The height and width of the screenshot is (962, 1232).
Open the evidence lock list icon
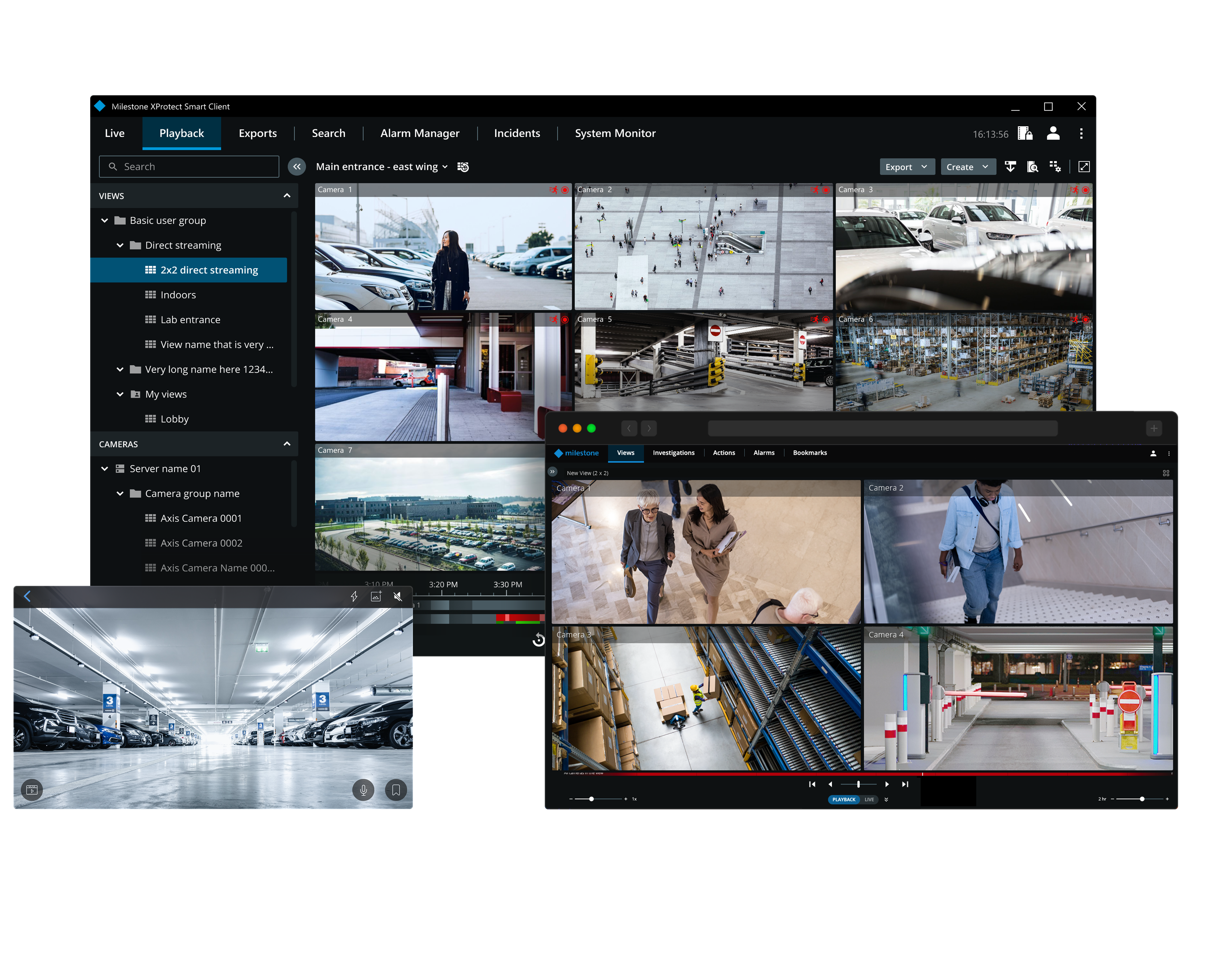point(1025,133)
